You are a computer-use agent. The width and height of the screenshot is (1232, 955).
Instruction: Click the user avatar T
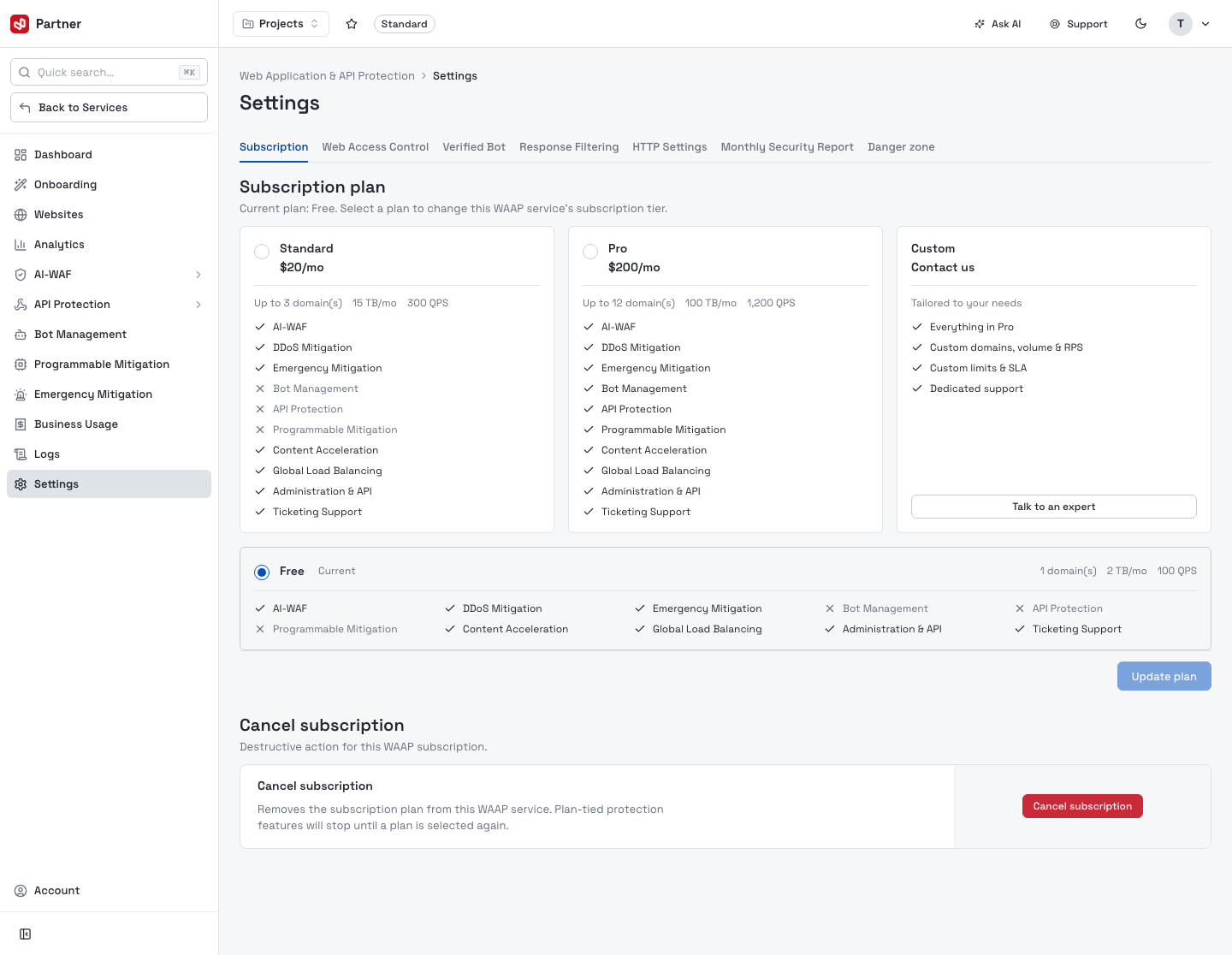pyautogui.click(x=1181, y=24)
